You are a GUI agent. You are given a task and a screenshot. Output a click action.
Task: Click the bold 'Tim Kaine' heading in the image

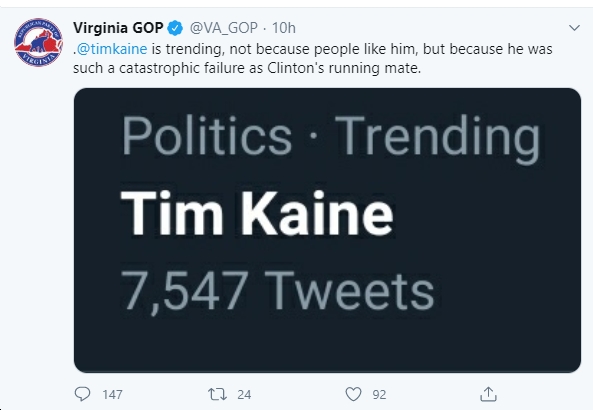257,213
